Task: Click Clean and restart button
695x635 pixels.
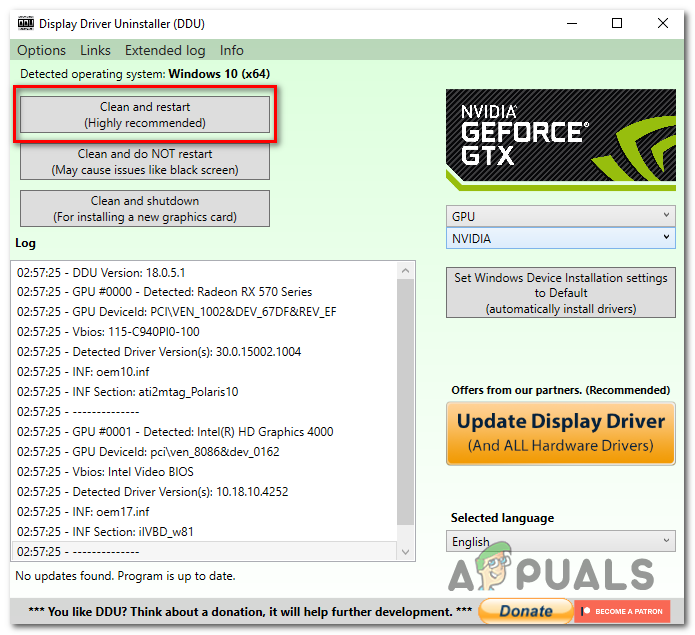Action: pos(145,115)
